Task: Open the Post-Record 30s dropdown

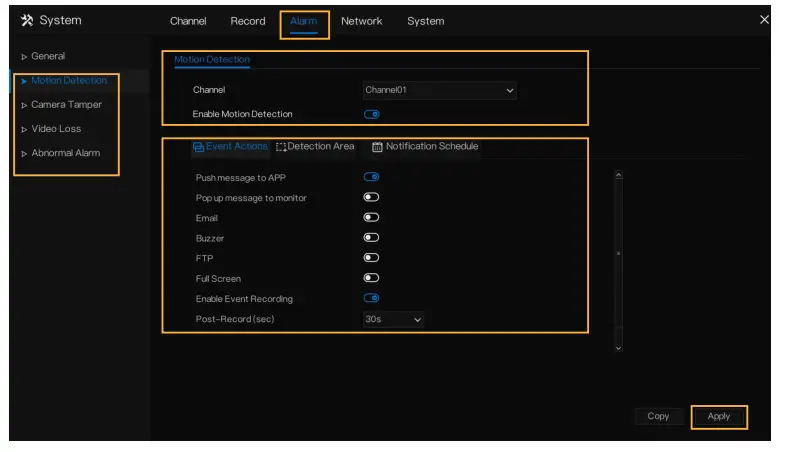Action: [x=393, y=319]
